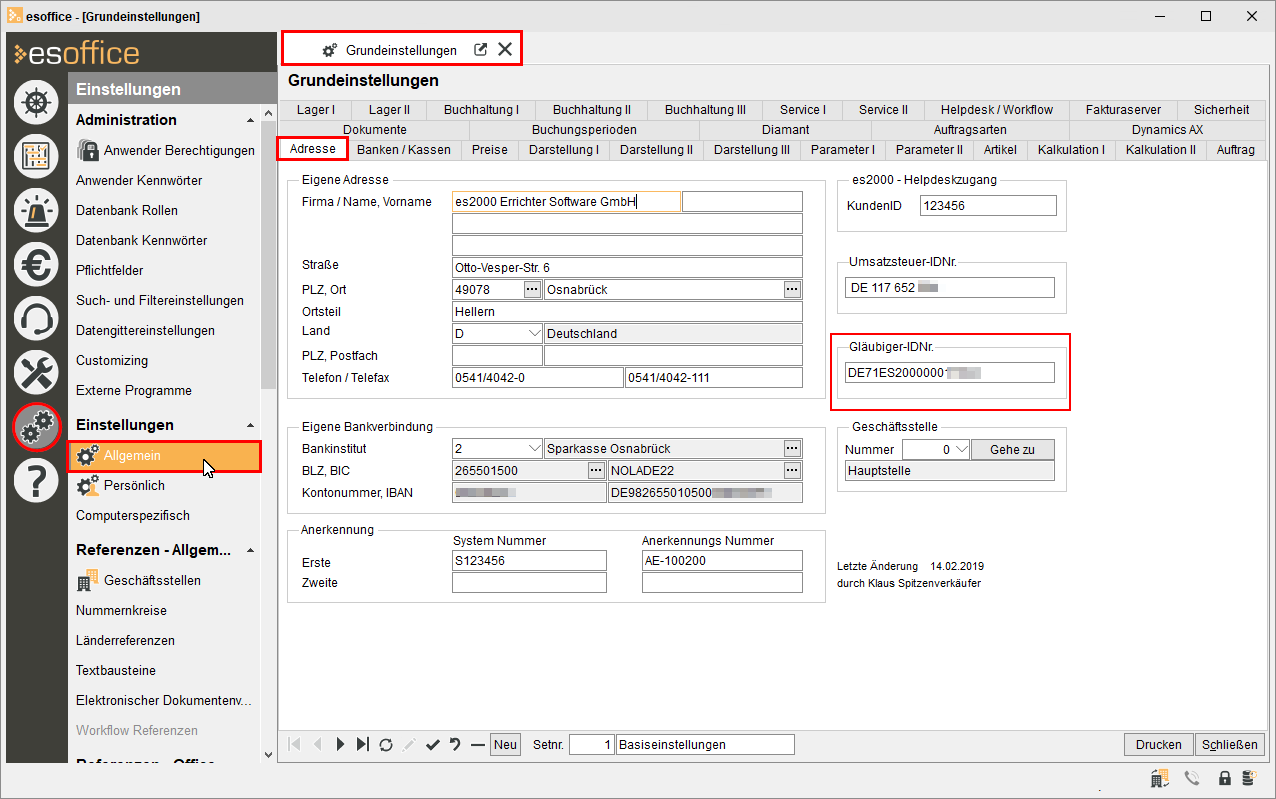
Task: Click the Setnr. field showing 1
Action: 591,744
